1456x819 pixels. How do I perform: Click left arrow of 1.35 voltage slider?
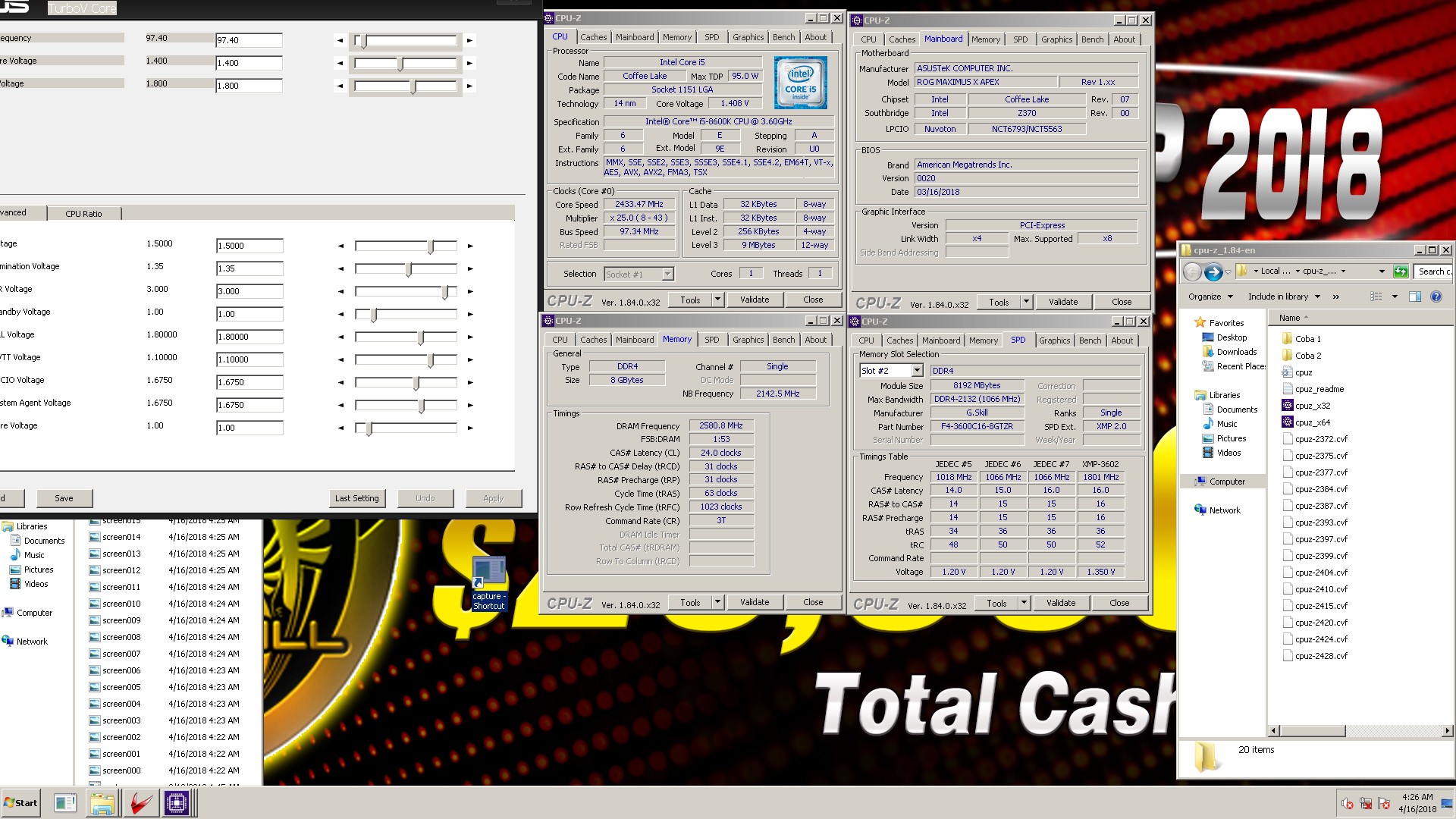pyautogui.click(x=340, y=268)
